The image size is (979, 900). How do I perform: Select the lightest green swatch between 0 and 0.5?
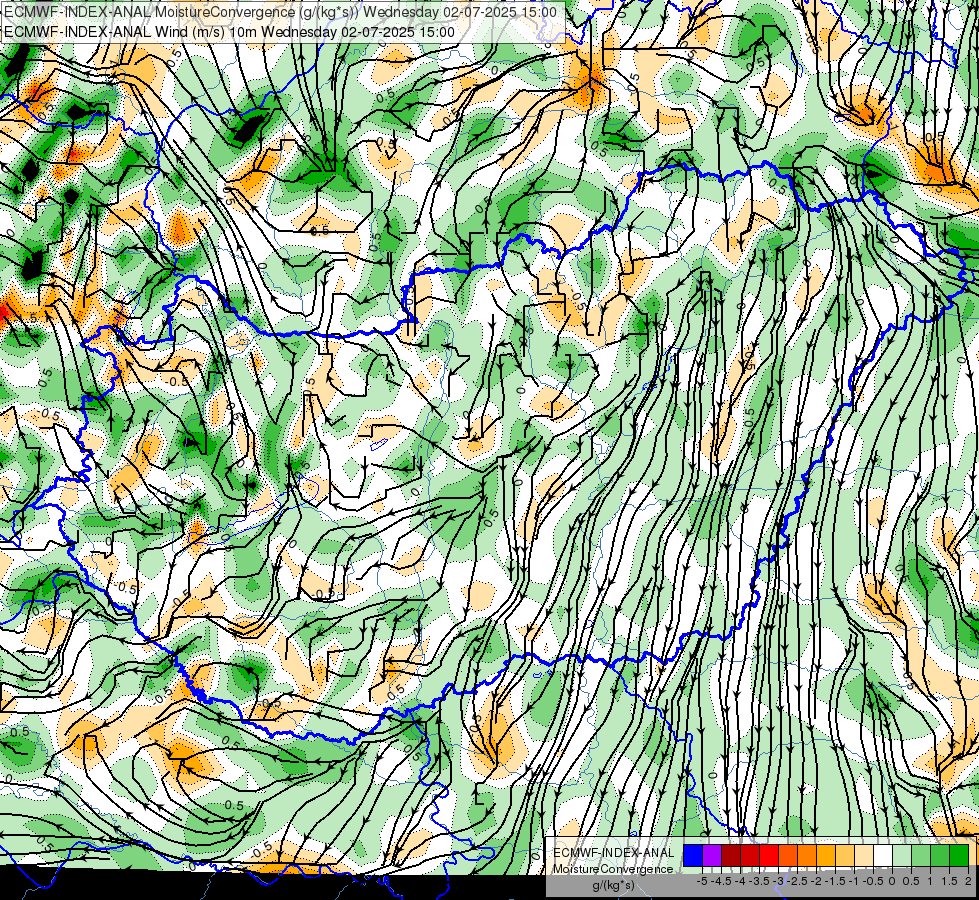[x=902, y=856]
